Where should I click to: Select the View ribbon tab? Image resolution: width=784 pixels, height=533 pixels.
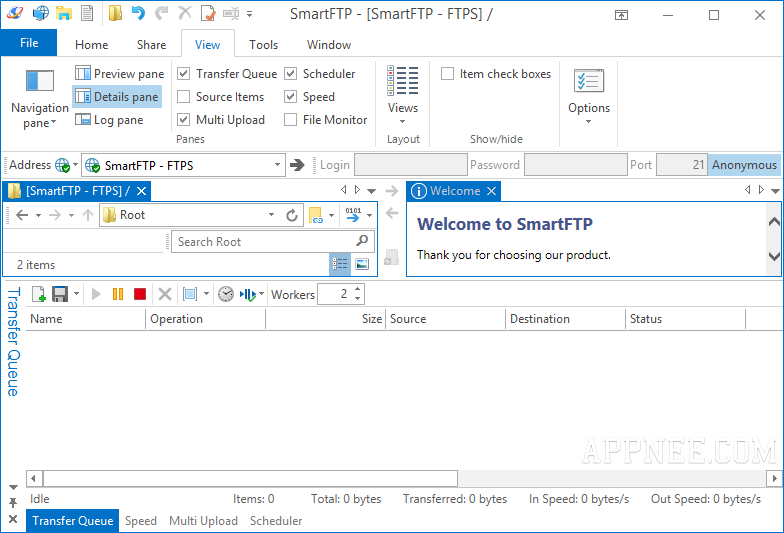click(208, 44)
